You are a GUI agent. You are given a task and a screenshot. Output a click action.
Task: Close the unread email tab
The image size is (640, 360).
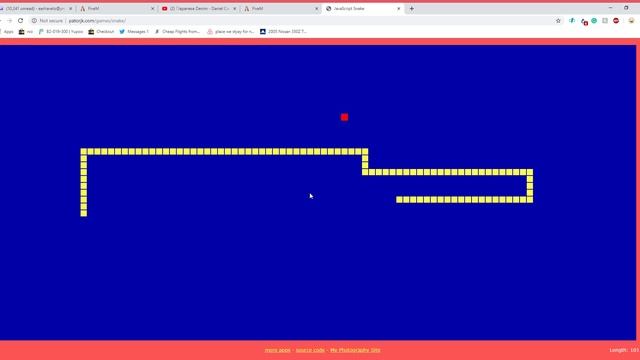70,9
